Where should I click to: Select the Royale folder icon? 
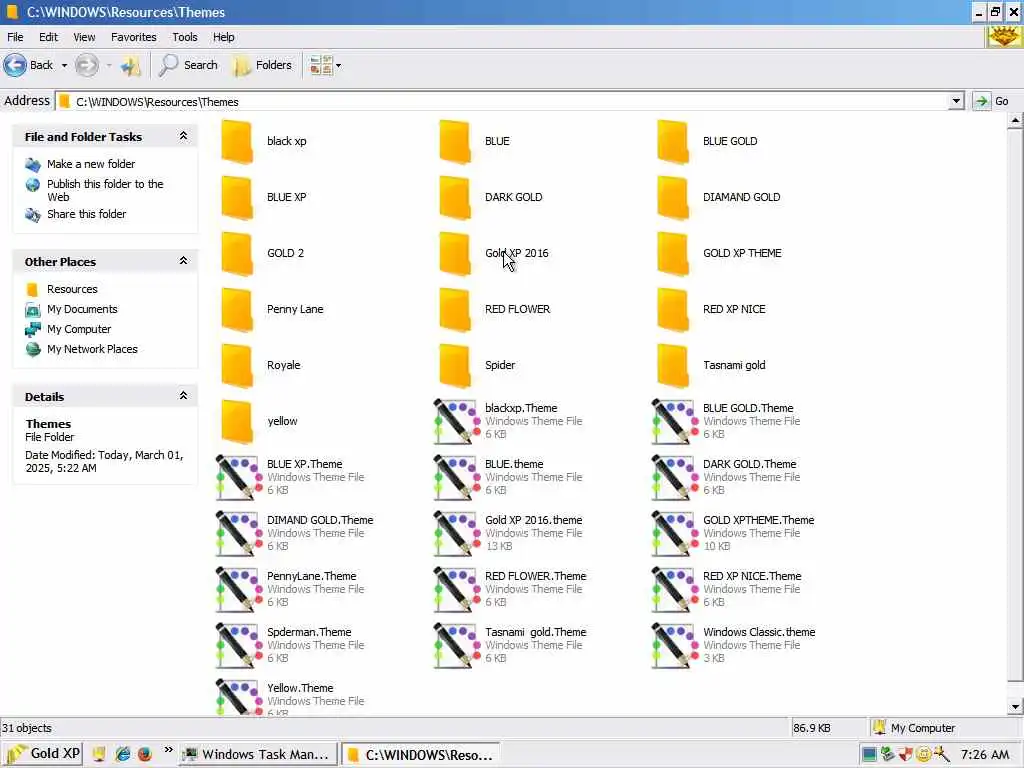pyautogui.click(x=236, y=366)
